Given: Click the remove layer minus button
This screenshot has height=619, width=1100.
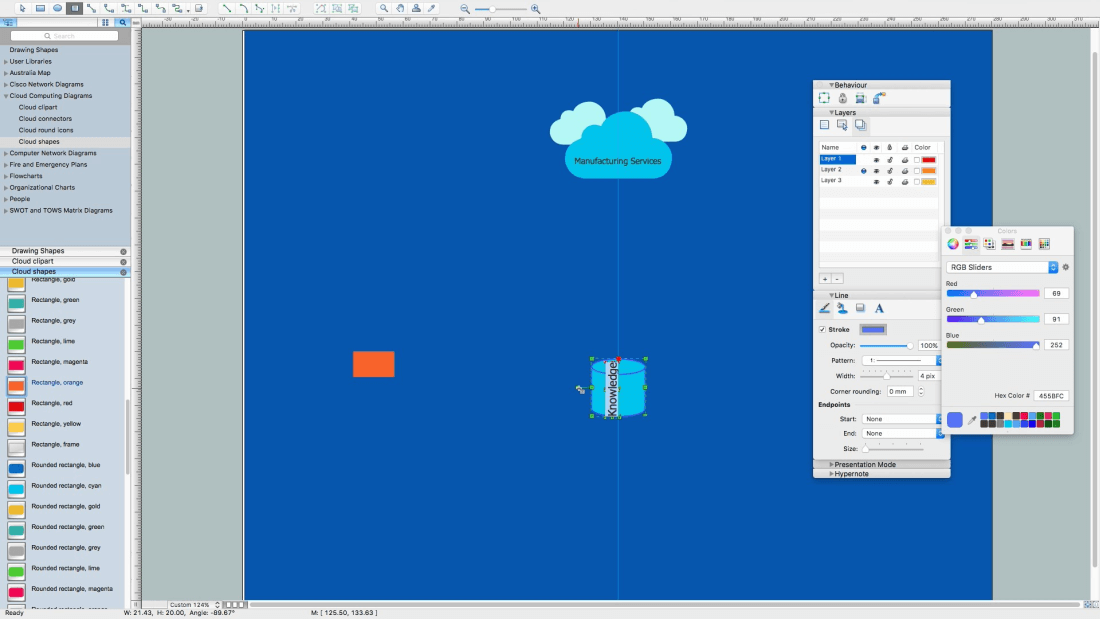Looking at the screenshot, I should (x=837, y=279).
